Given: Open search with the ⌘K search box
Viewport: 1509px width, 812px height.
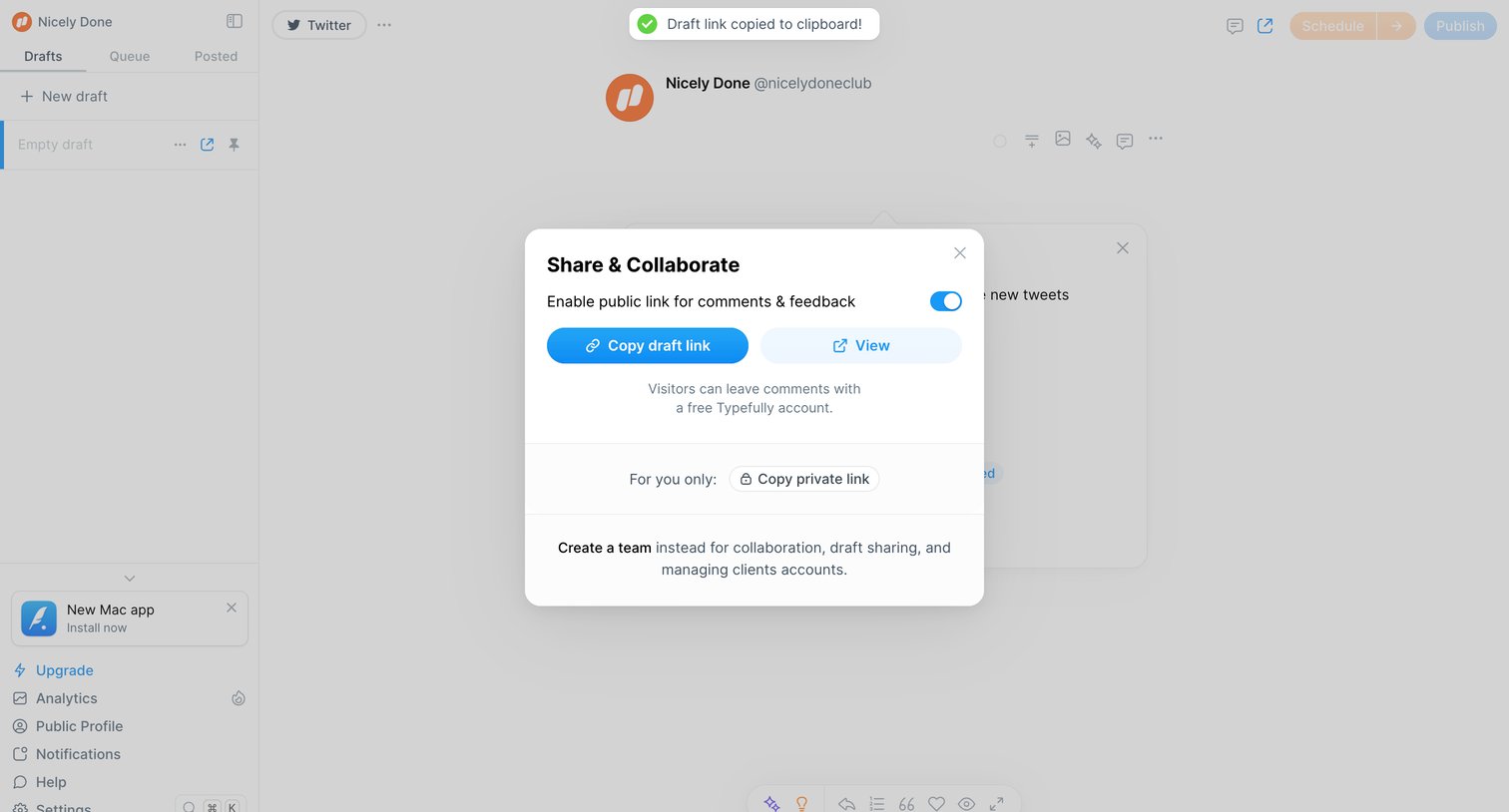Looking at the screenshot, I should (x=211, y=806).
